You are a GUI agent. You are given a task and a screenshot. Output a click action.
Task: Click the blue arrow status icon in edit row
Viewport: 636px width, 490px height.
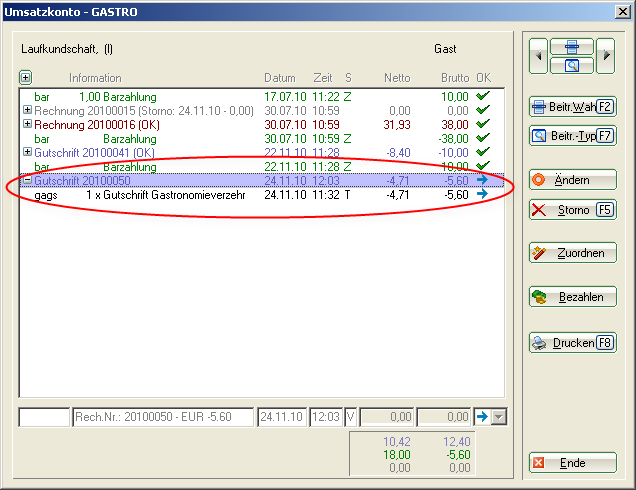(482, 417)
